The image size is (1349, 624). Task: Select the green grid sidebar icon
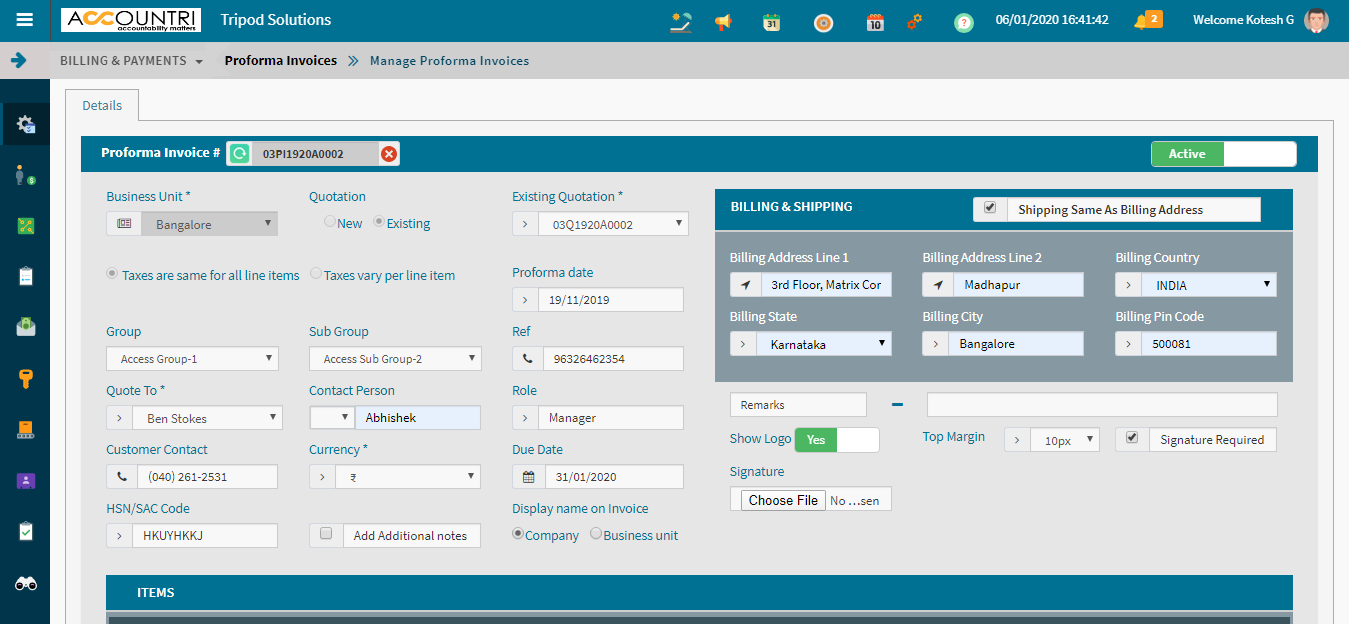pyautogui.click(x=26, y=226)
